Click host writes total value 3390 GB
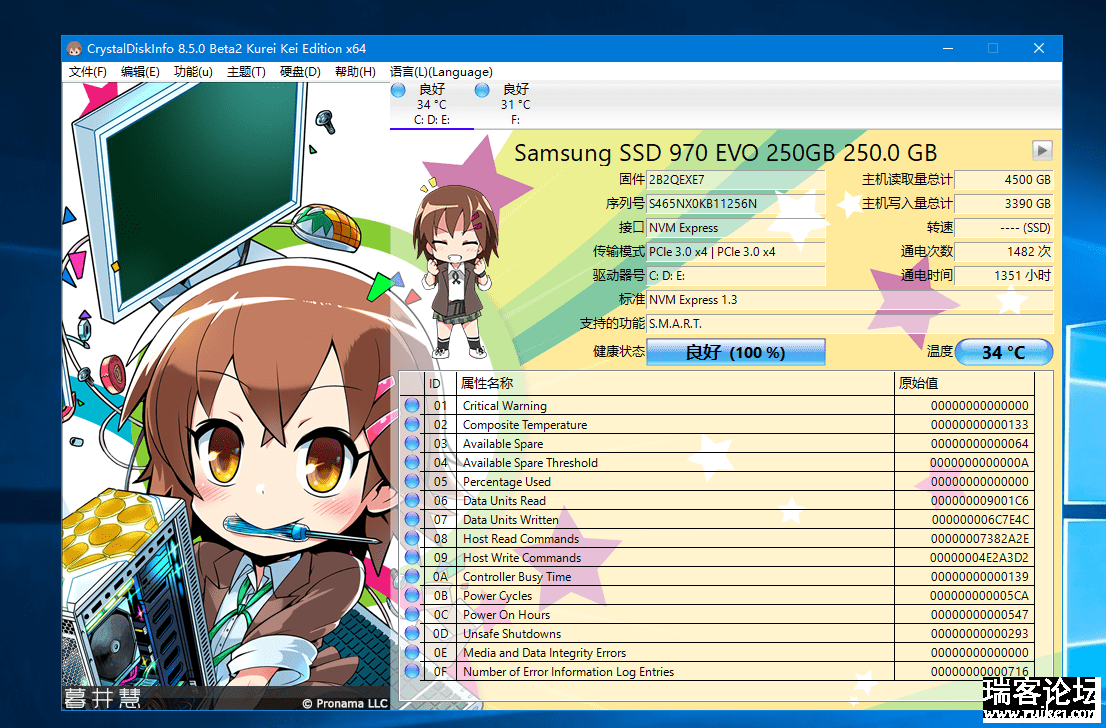Viewport: 1106px width, 728px height. (1004, 204)
